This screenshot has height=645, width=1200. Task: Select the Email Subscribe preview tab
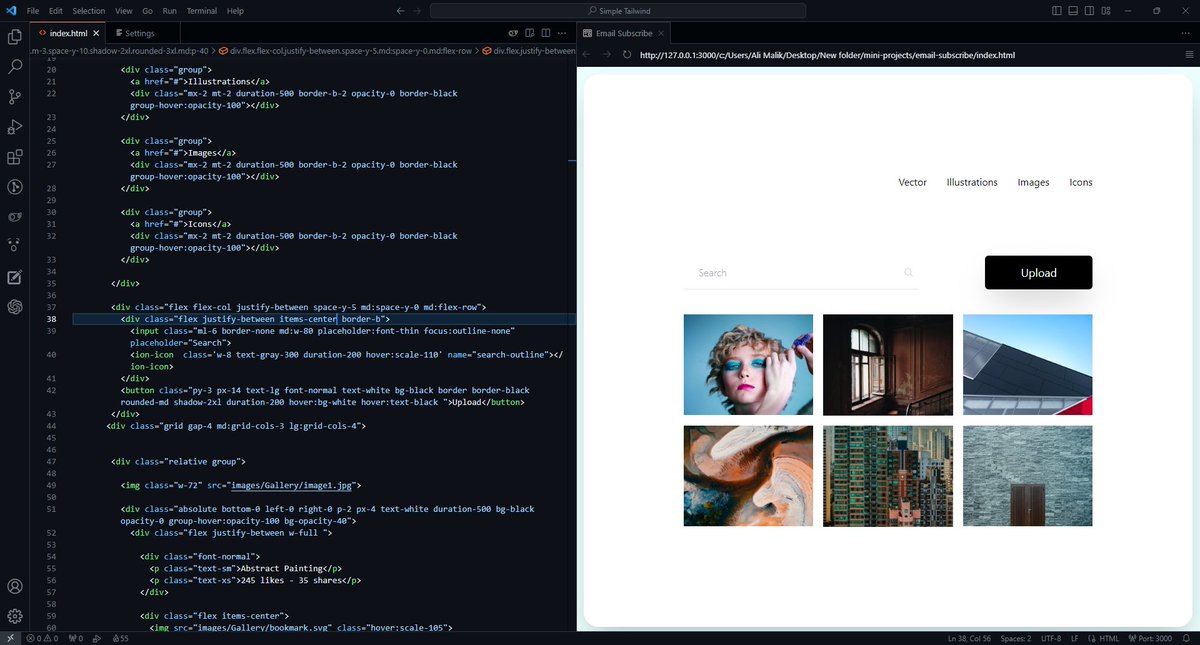coord(622,33)
